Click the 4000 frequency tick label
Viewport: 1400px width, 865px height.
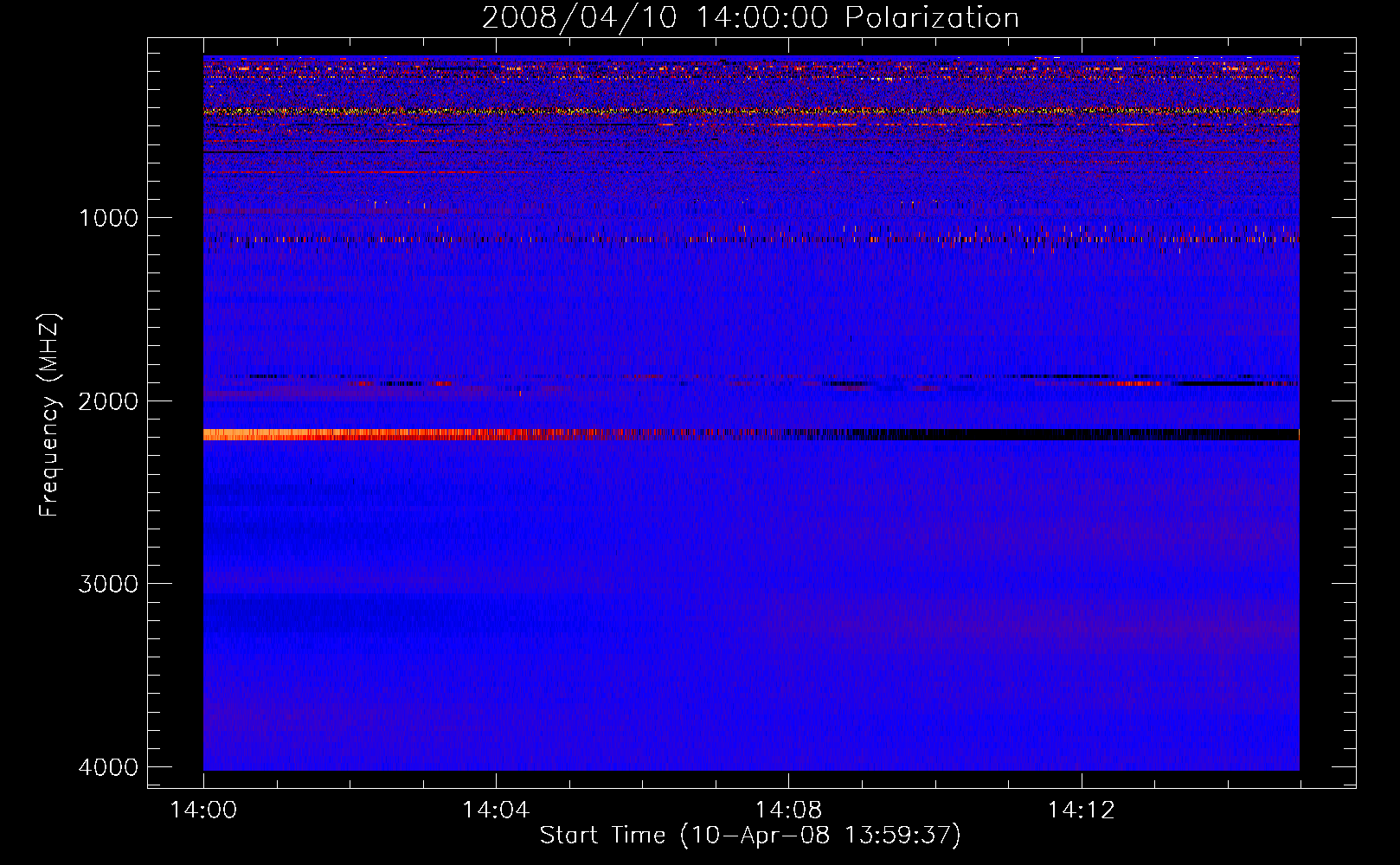pos(108,767)
